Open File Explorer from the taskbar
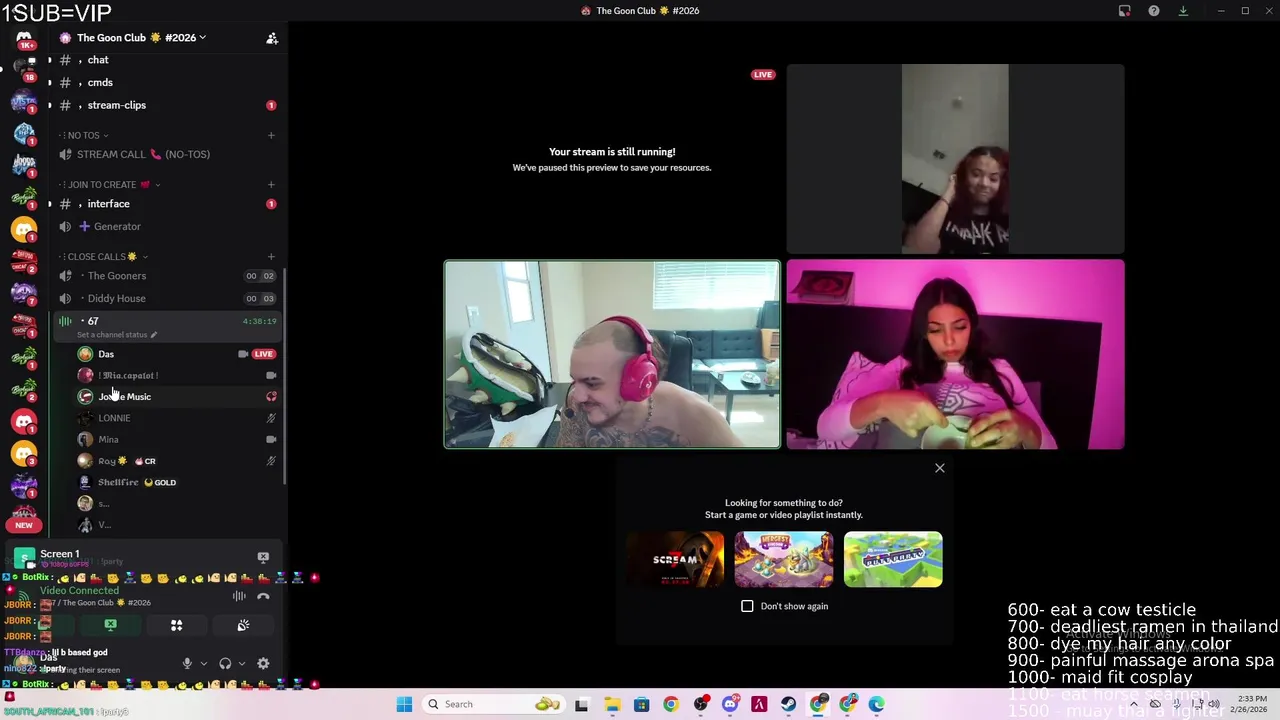1280x720 pixels. 612,704
